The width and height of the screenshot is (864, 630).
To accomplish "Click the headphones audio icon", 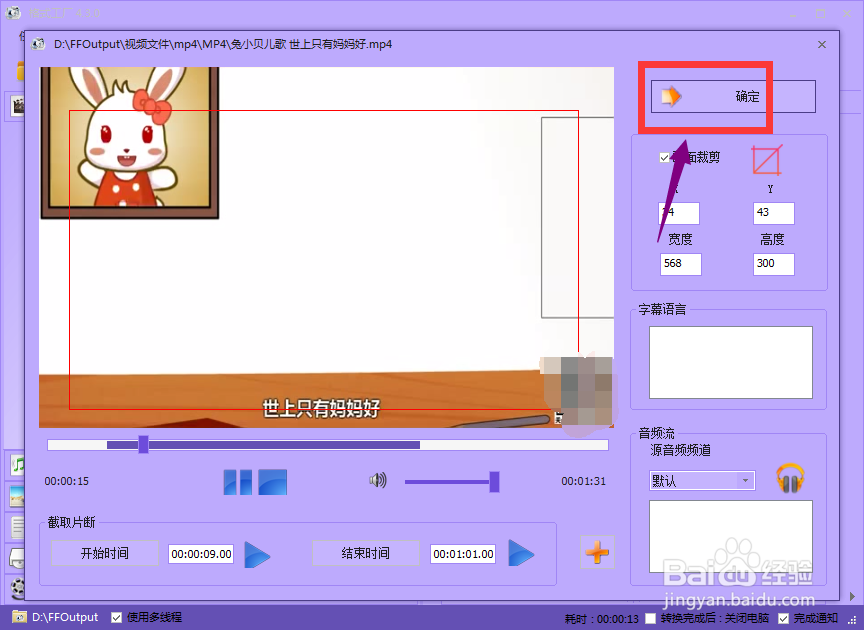I will coord(790,478).
